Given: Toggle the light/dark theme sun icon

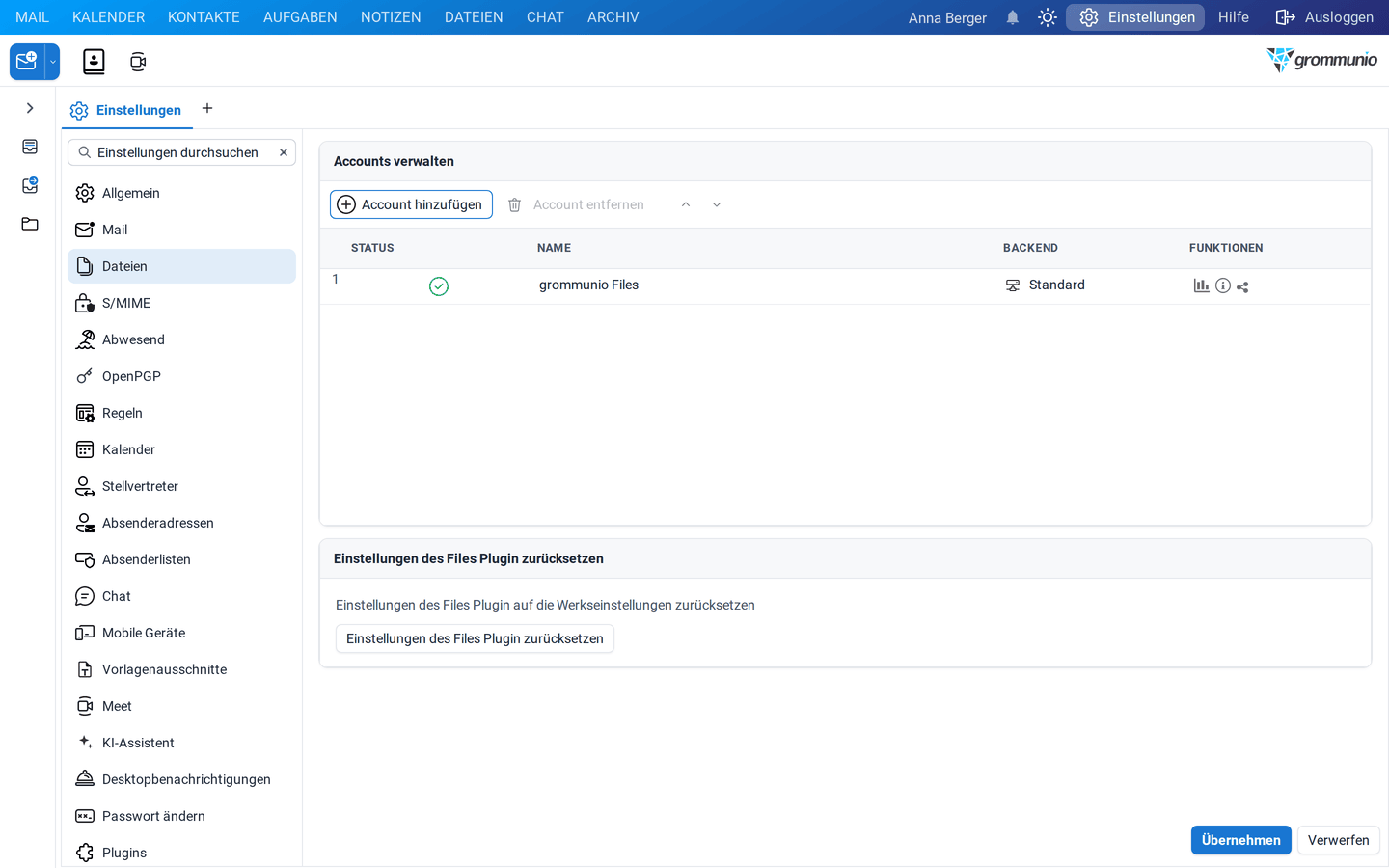Looking at the screenshot, I should [1048, 17].
